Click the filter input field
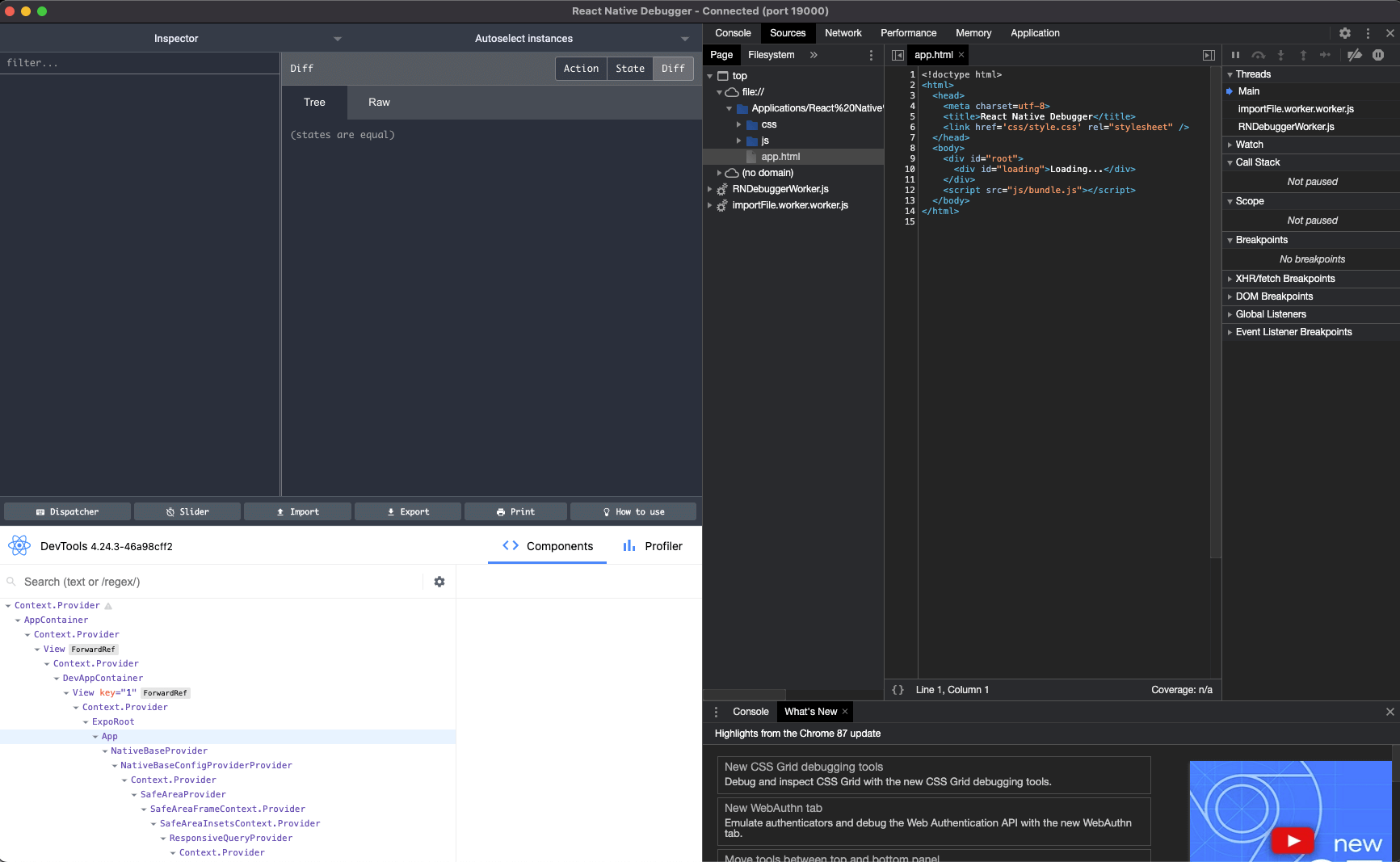 [x=140, y=63]
